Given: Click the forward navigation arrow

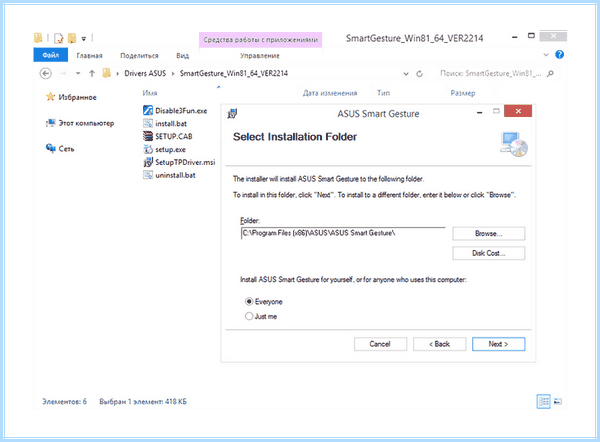Looking at the screenshot, I should [63, 73].
